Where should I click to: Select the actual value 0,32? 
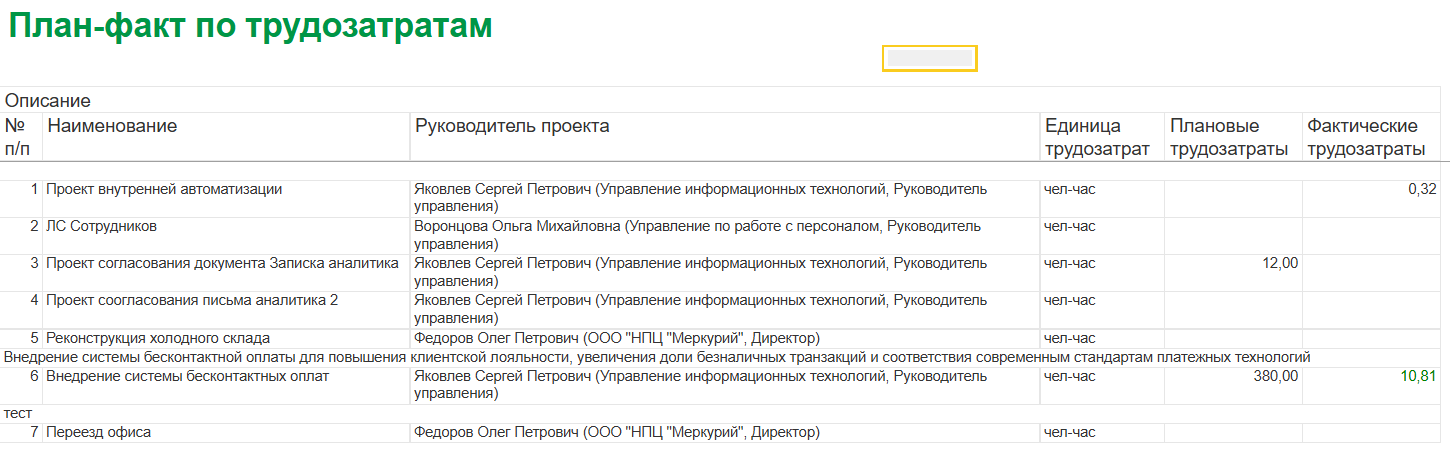(1421, 189)
